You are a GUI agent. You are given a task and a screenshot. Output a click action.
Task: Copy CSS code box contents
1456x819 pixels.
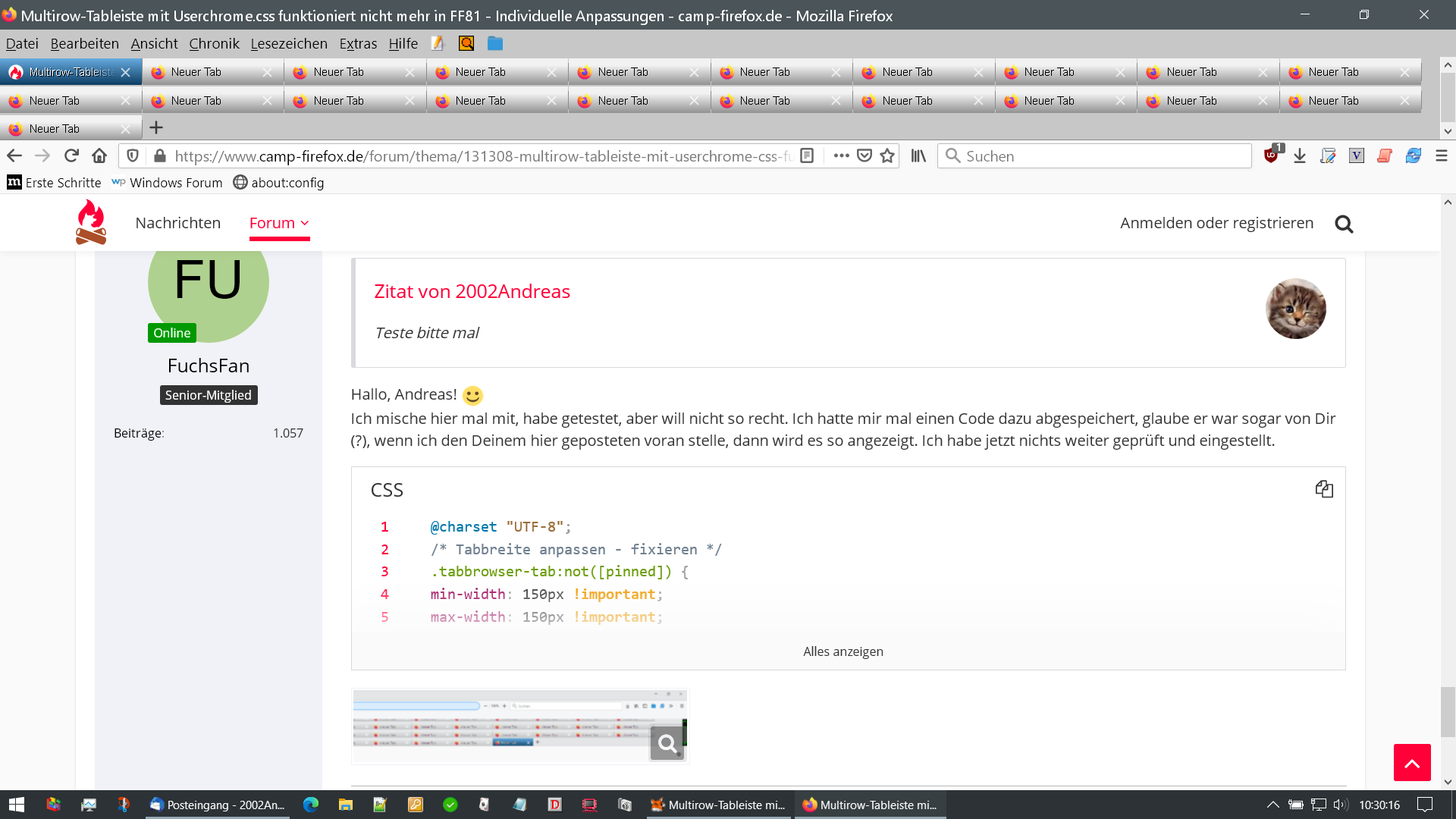click(x=1324, y=489)
